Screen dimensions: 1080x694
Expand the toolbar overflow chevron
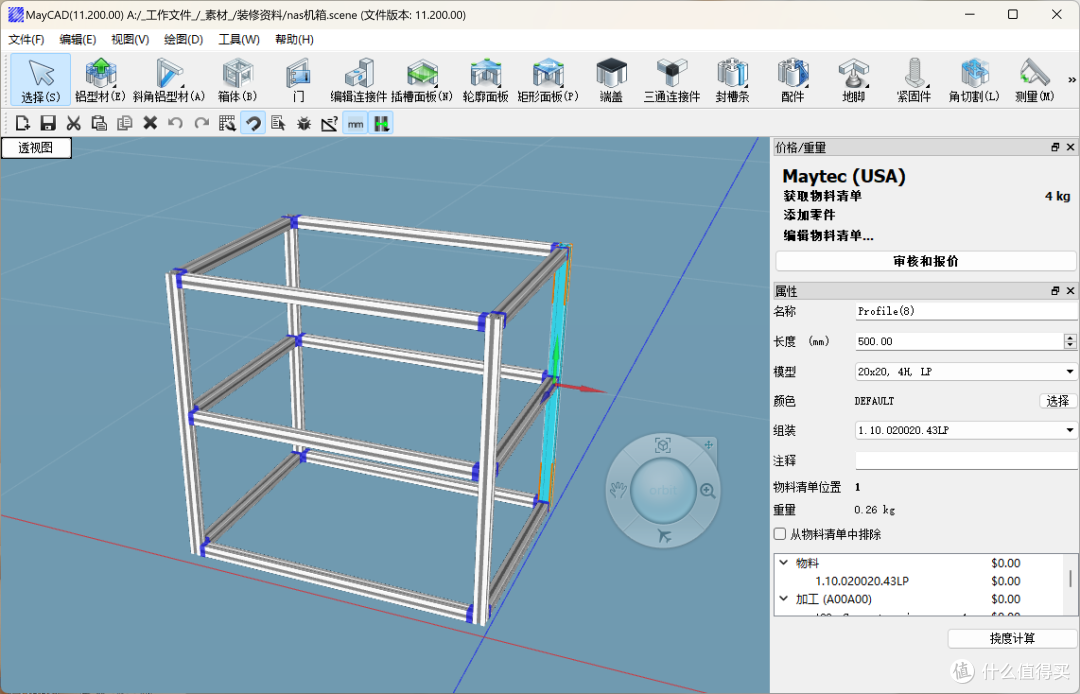click(x=1072, y=79)
